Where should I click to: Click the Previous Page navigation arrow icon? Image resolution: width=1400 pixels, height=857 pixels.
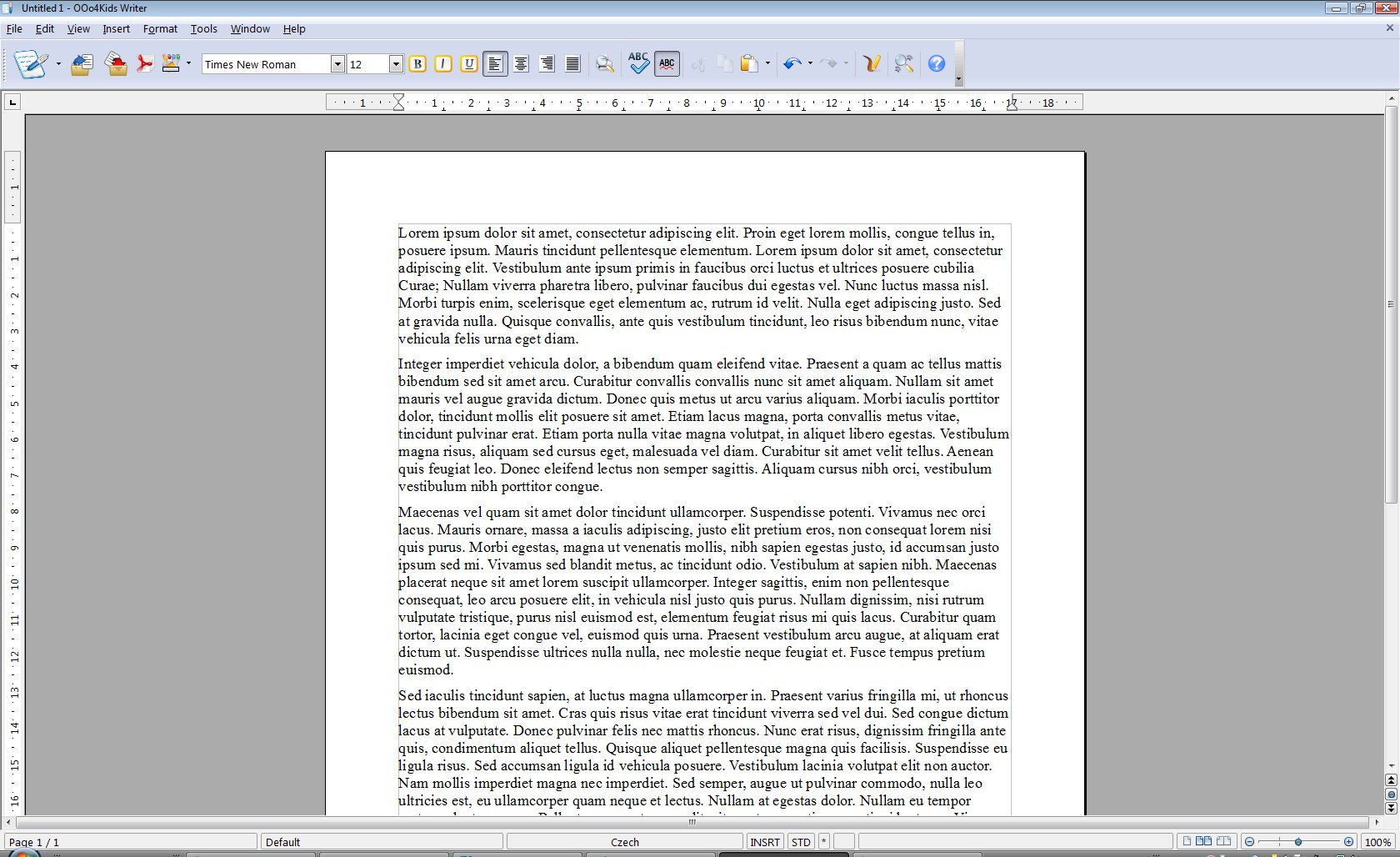click(x=1391, y=780)
